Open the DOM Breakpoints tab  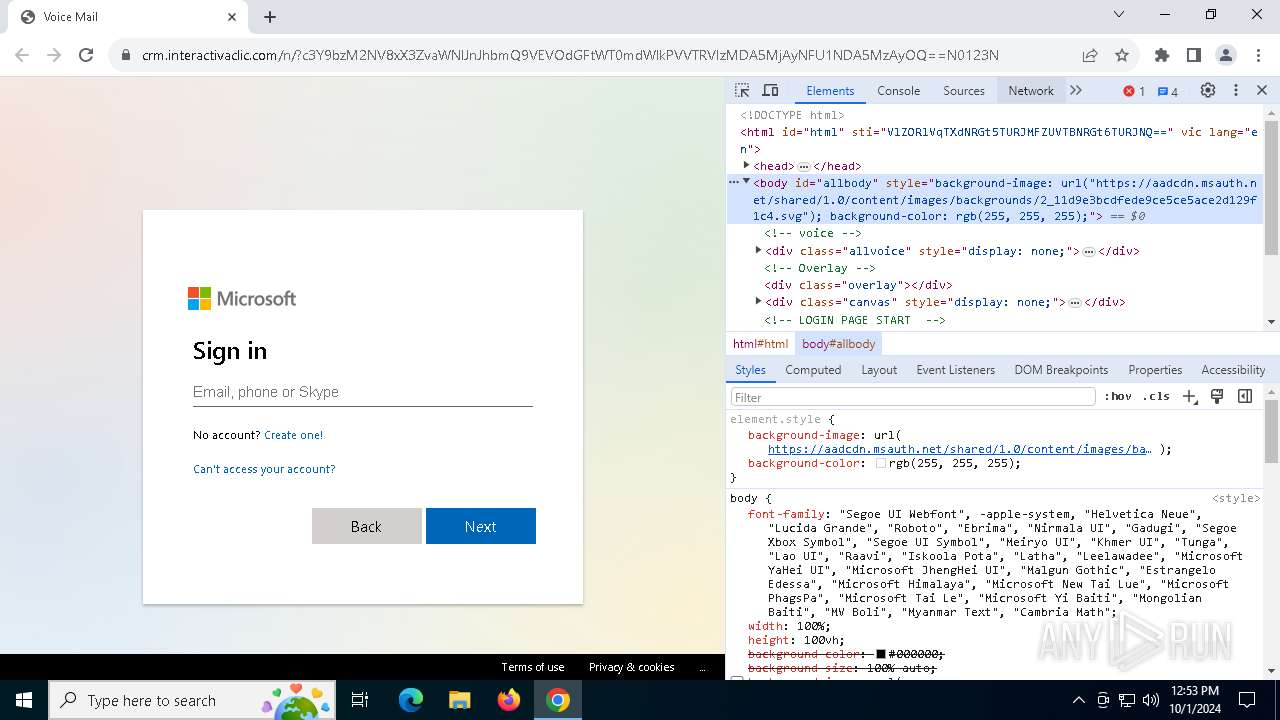pyautogui.click(x=1061, y=370)
